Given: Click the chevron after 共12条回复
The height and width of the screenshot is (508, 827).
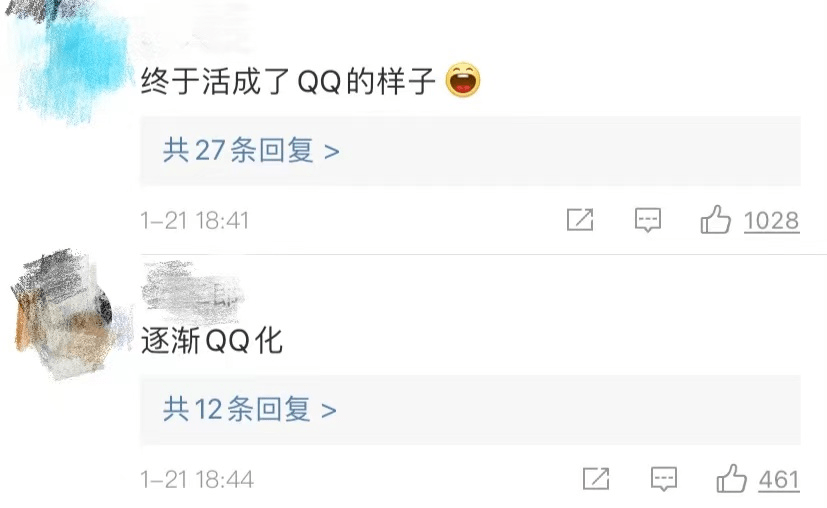Looking at the screenshot, I should coord(329,411).
